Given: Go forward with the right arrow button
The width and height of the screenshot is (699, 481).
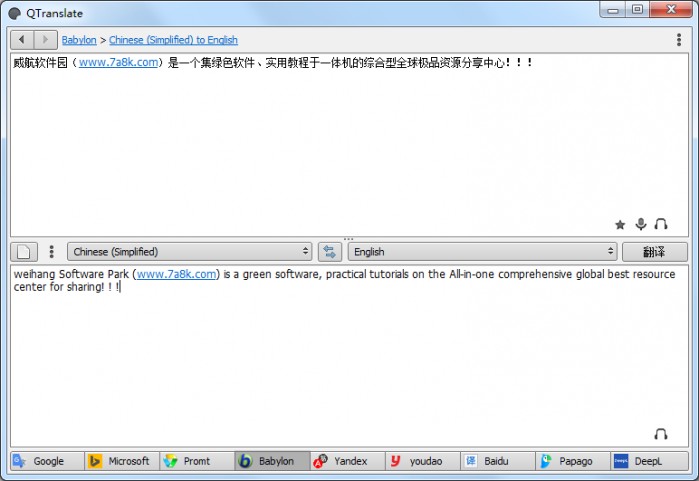Looking at the screenshot, I should [45, 40].
